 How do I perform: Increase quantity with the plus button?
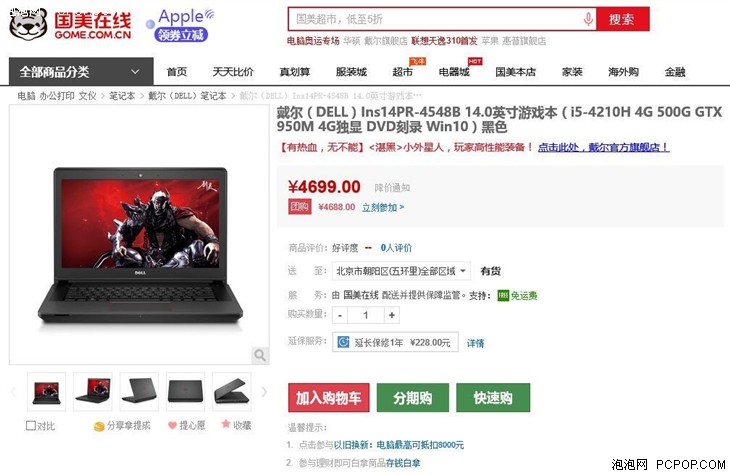[392, 315]
